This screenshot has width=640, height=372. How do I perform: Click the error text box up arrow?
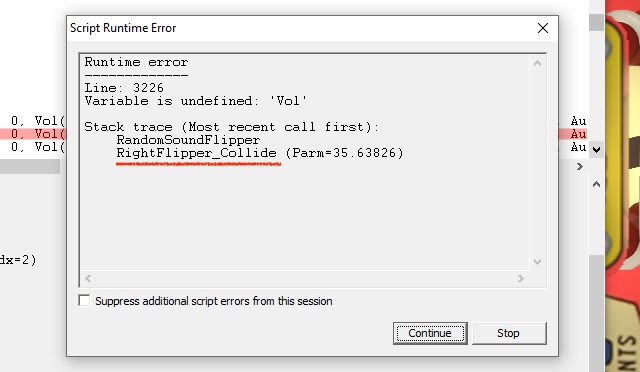tap(537, 63)
